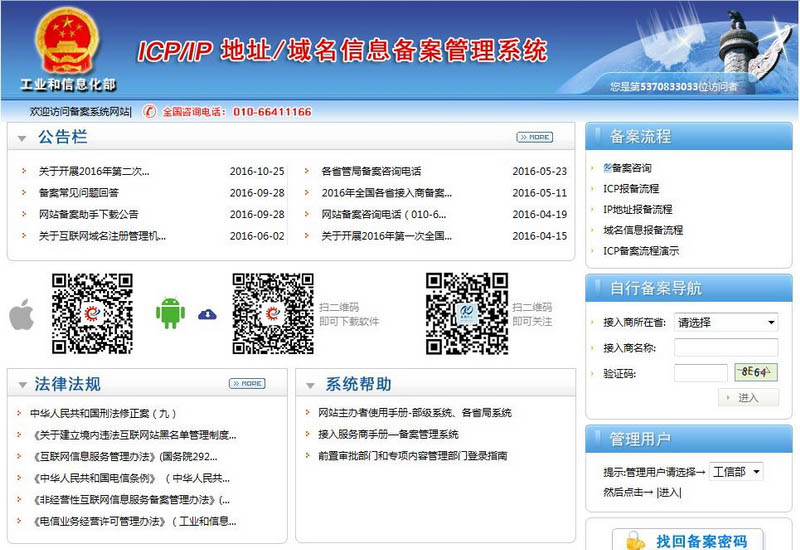Click the 接入商名称 text field
This screenshot has height=550, width=800.
[x=725, y=348]
